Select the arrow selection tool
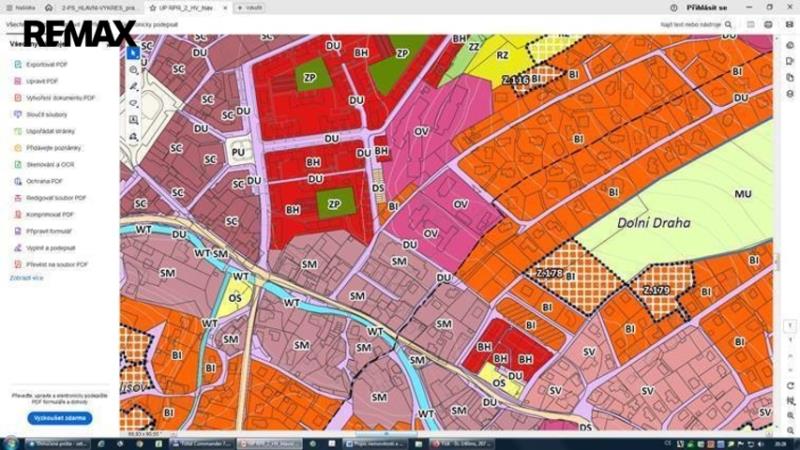This screenshot has width=800, height=450. 133,53
